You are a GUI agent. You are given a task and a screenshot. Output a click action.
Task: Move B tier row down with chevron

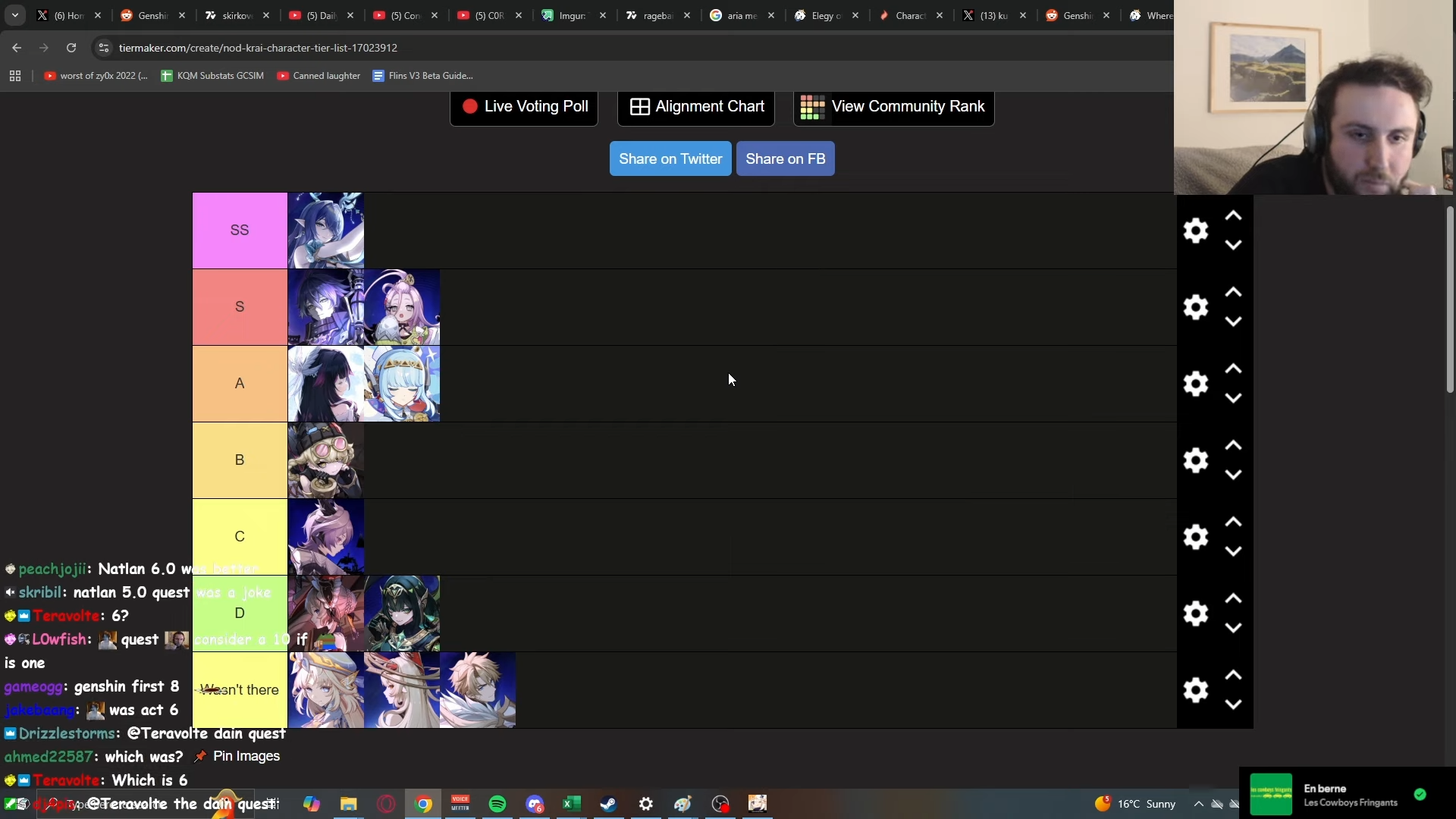pyautogui.click(x=1234, y=475)
